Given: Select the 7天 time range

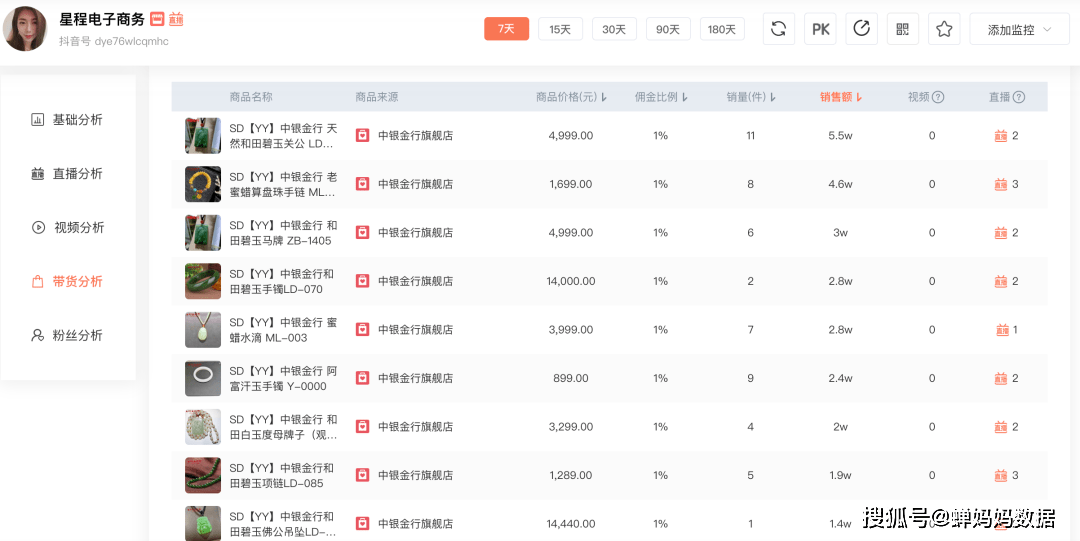Looking at the screenshot, I should click(x=507, y=29).
